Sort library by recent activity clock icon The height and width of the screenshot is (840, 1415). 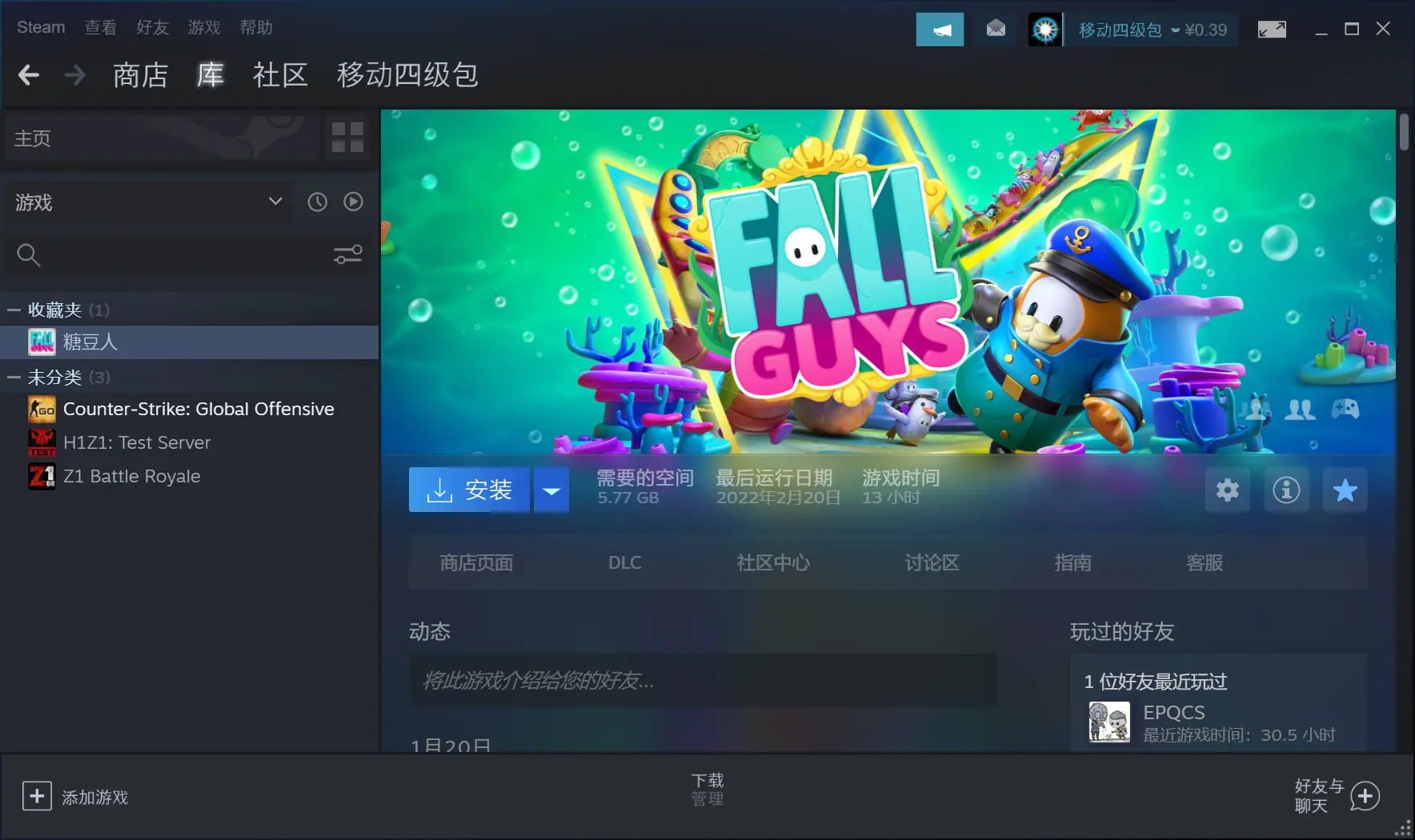[x=318, y=202]
